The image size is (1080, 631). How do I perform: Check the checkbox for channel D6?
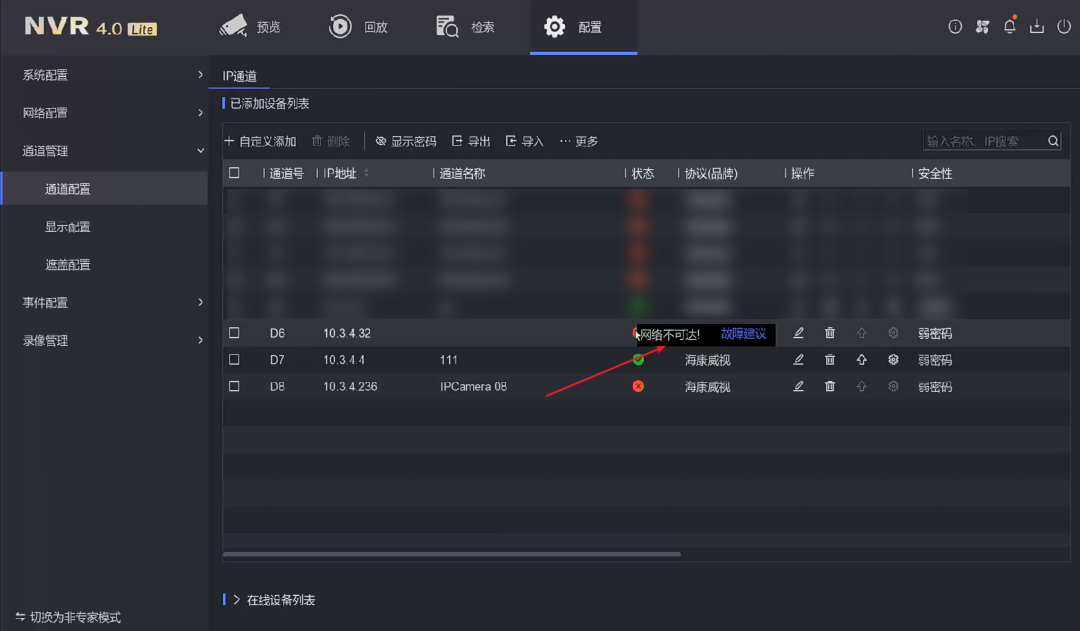pyautogui.click(x=234, y=333)
